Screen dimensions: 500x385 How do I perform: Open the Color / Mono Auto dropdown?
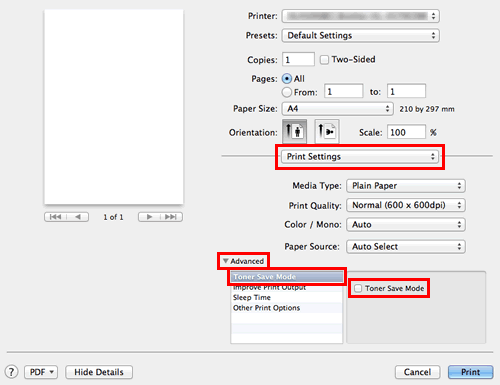tap(406, 225)
